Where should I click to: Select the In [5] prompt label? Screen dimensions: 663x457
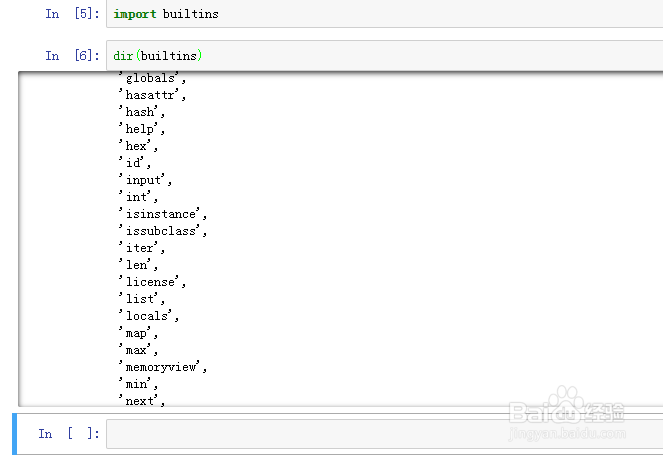point(72,14)
